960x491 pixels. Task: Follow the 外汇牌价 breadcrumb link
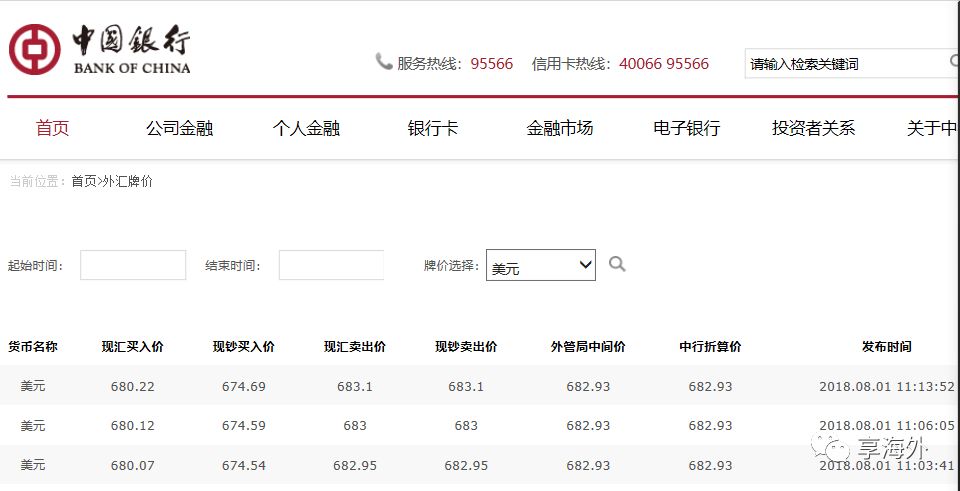pos(127,181)
